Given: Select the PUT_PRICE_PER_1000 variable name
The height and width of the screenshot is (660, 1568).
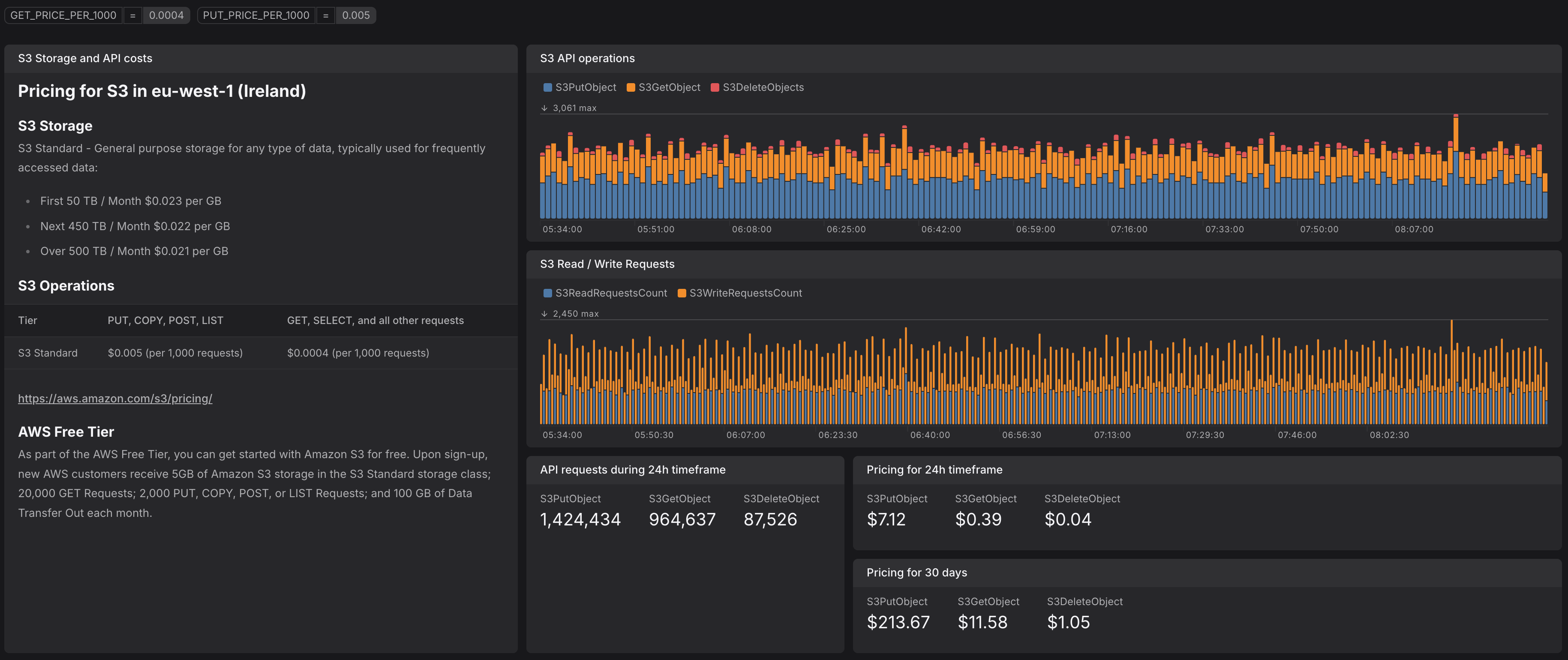Looking at the screenshot, I should point(255,15).
